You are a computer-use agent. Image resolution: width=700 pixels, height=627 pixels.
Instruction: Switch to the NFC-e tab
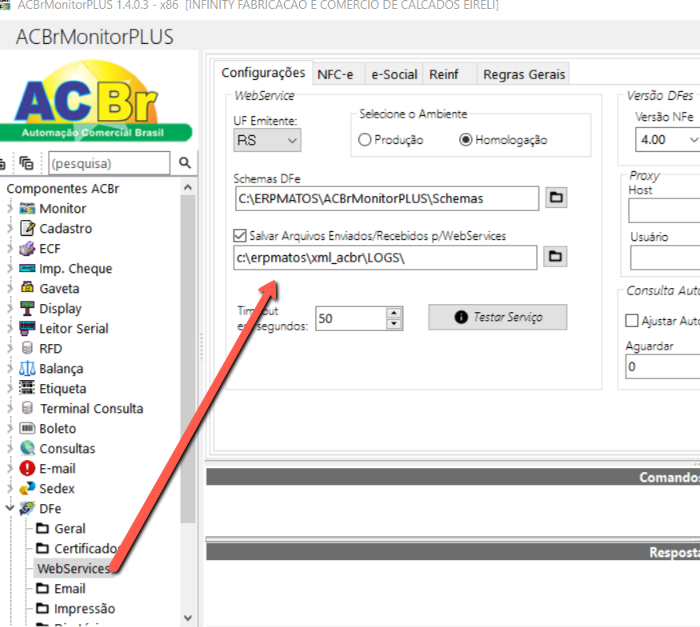coord(339,74)
